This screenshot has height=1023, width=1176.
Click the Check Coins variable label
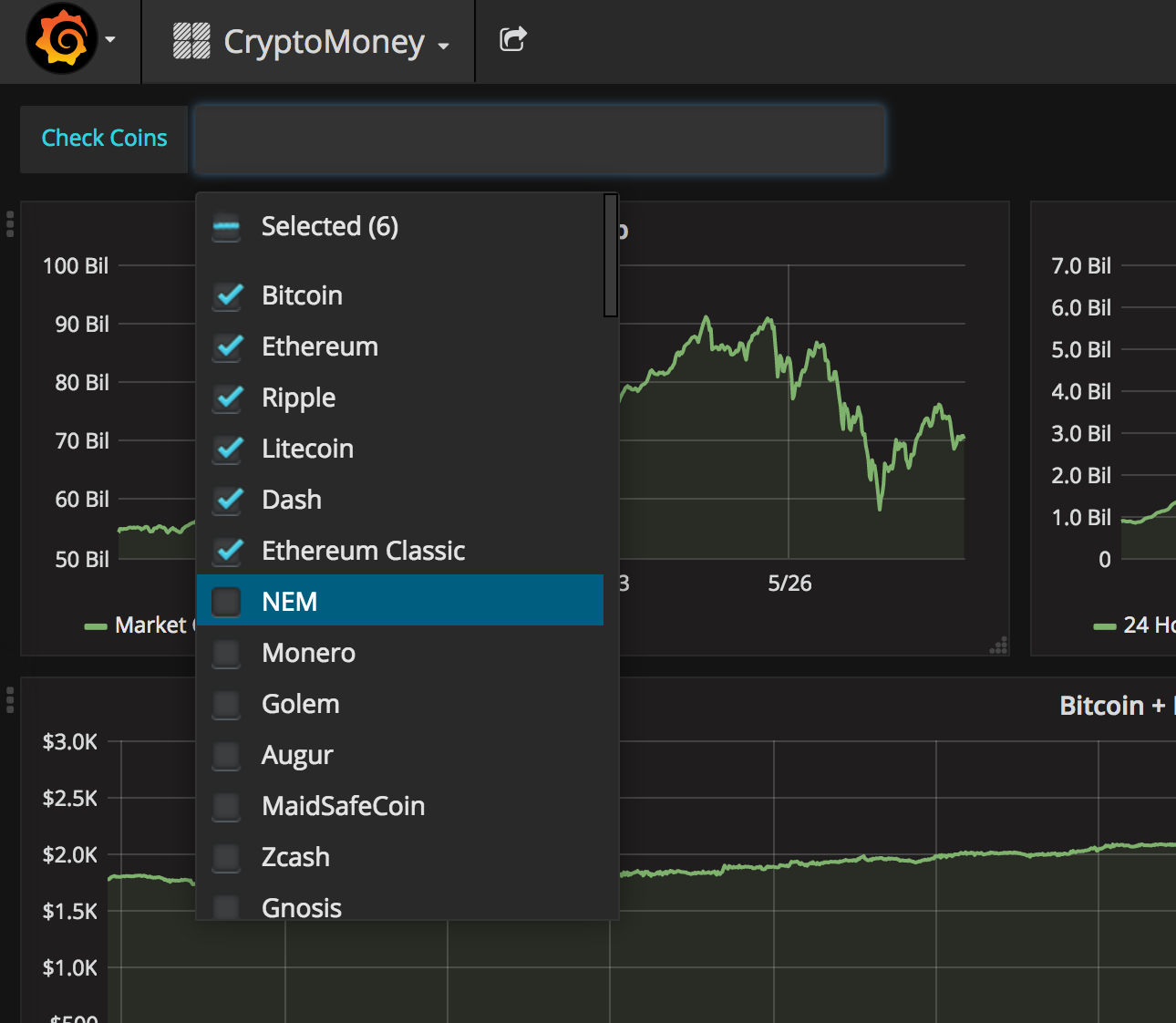104,139
